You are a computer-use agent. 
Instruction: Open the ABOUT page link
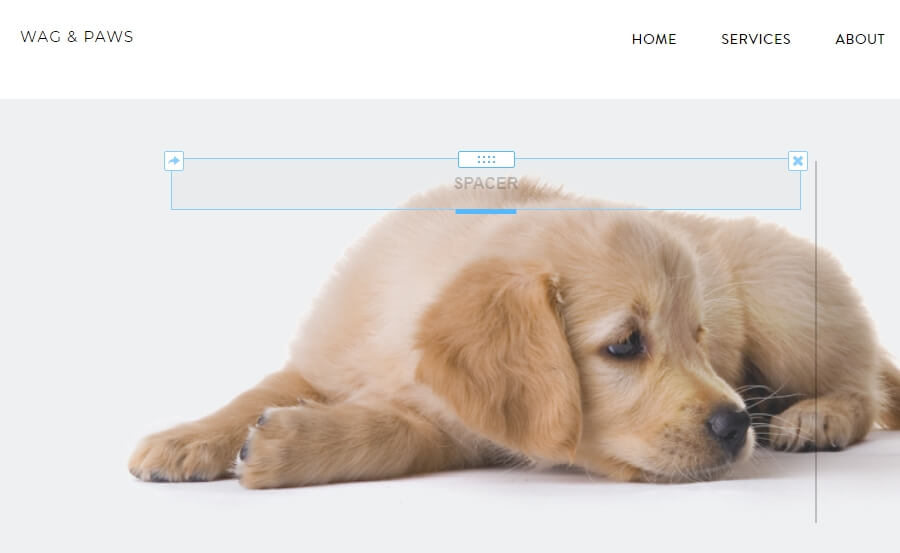pos(860,39)
